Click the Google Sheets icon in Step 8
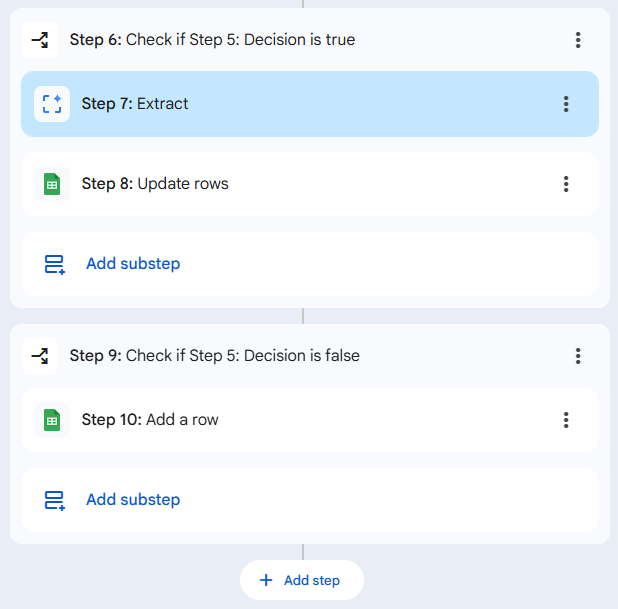The image size is (618, 609). (52, 184)
